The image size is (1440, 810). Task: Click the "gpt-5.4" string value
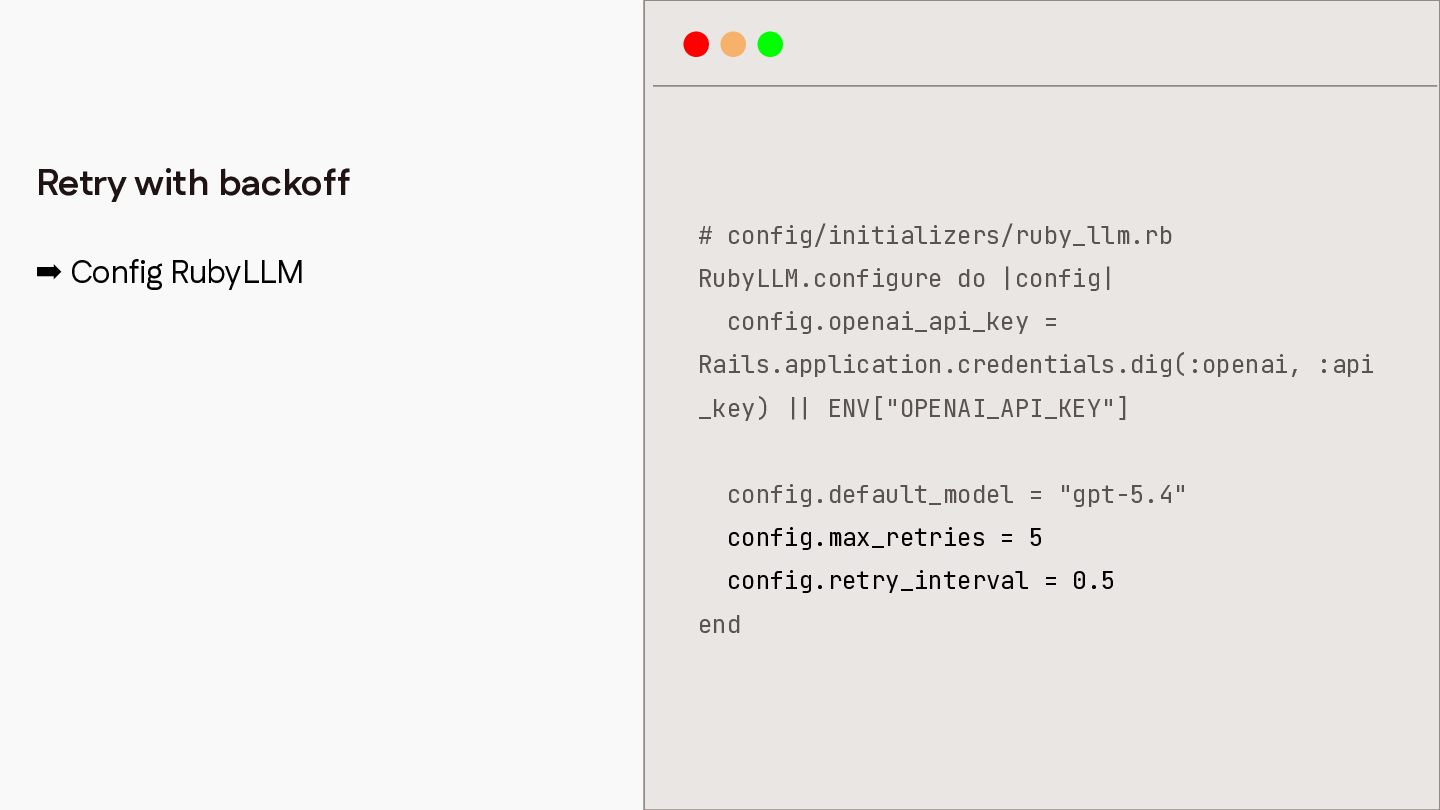(1122, 494)
